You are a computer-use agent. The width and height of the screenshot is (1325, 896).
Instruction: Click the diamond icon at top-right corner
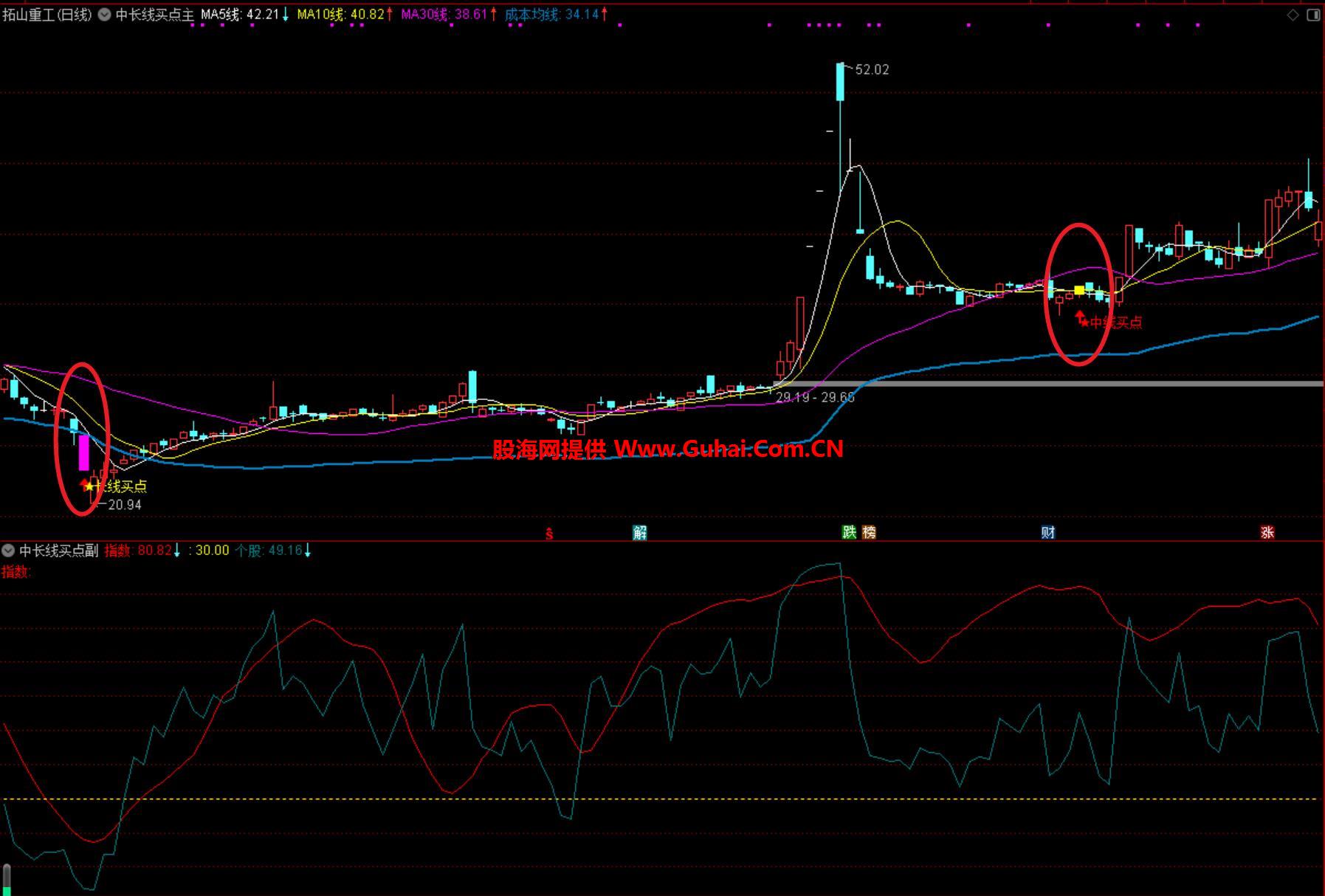click(1293, 15)
